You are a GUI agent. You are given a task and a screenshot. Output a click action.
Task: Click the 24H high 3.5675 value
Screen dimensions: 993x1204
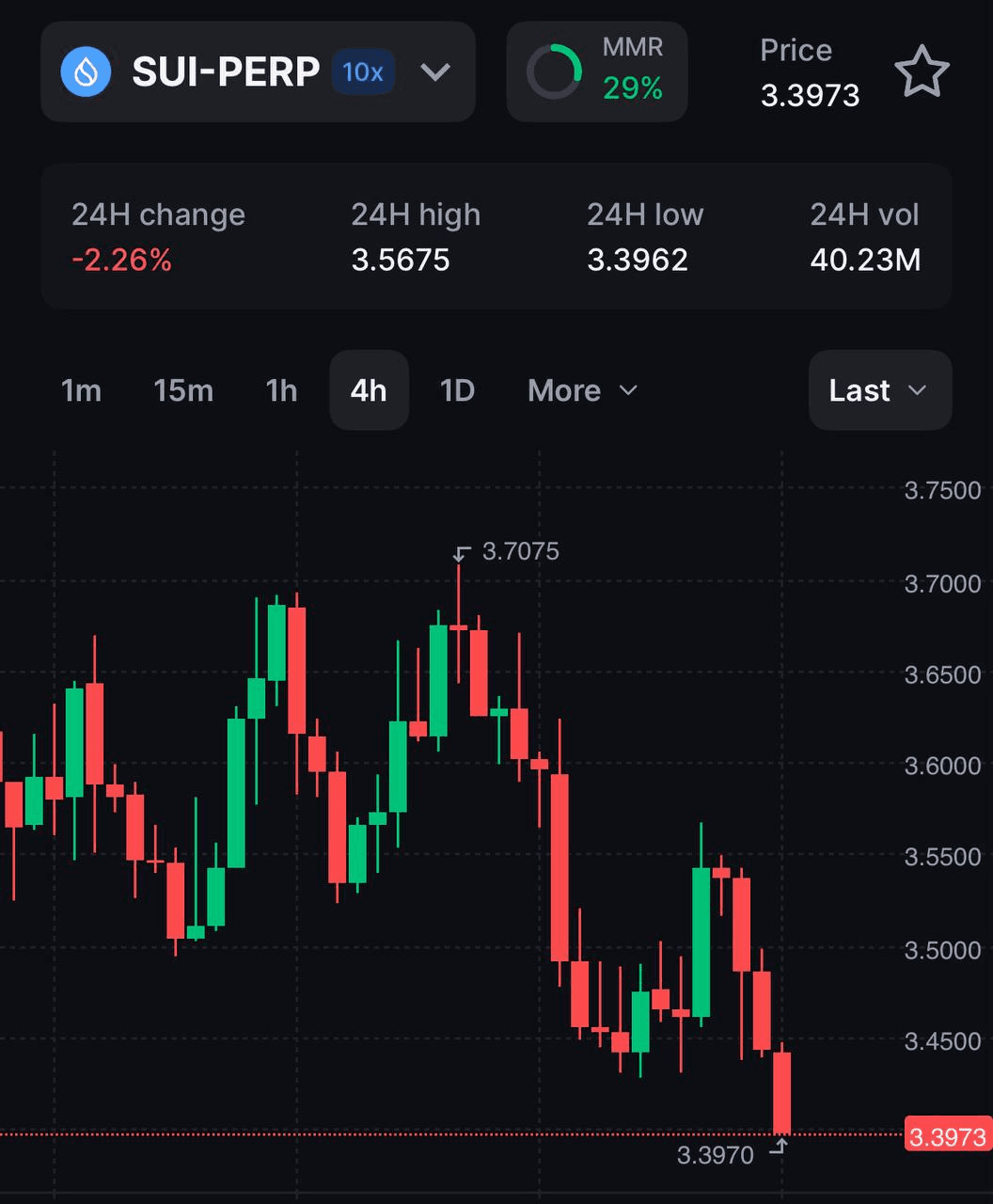point(401,260)
